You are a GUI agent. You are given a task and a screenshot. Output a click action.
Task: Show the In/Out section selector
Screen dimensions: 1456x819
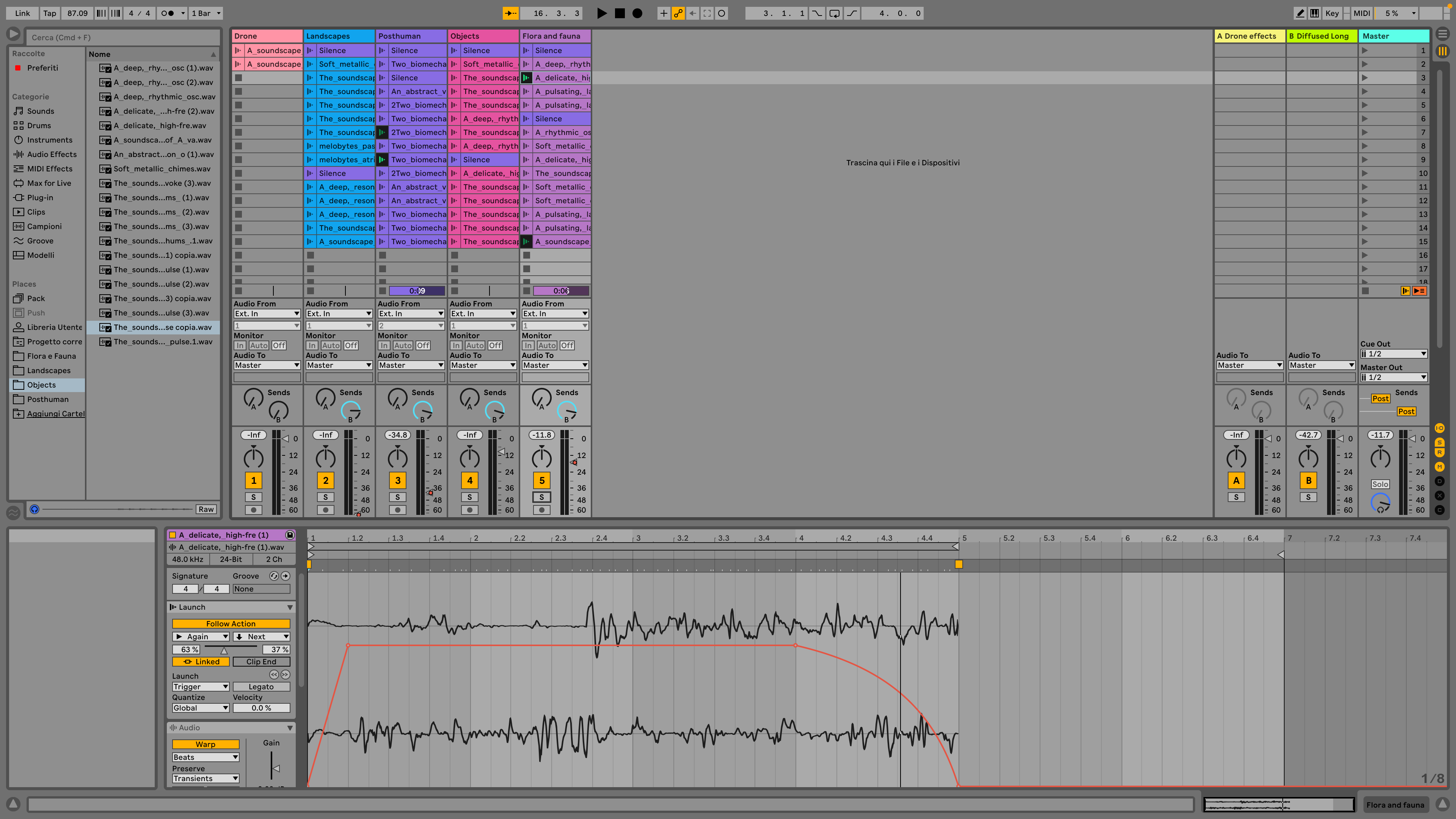[1440, 428]
